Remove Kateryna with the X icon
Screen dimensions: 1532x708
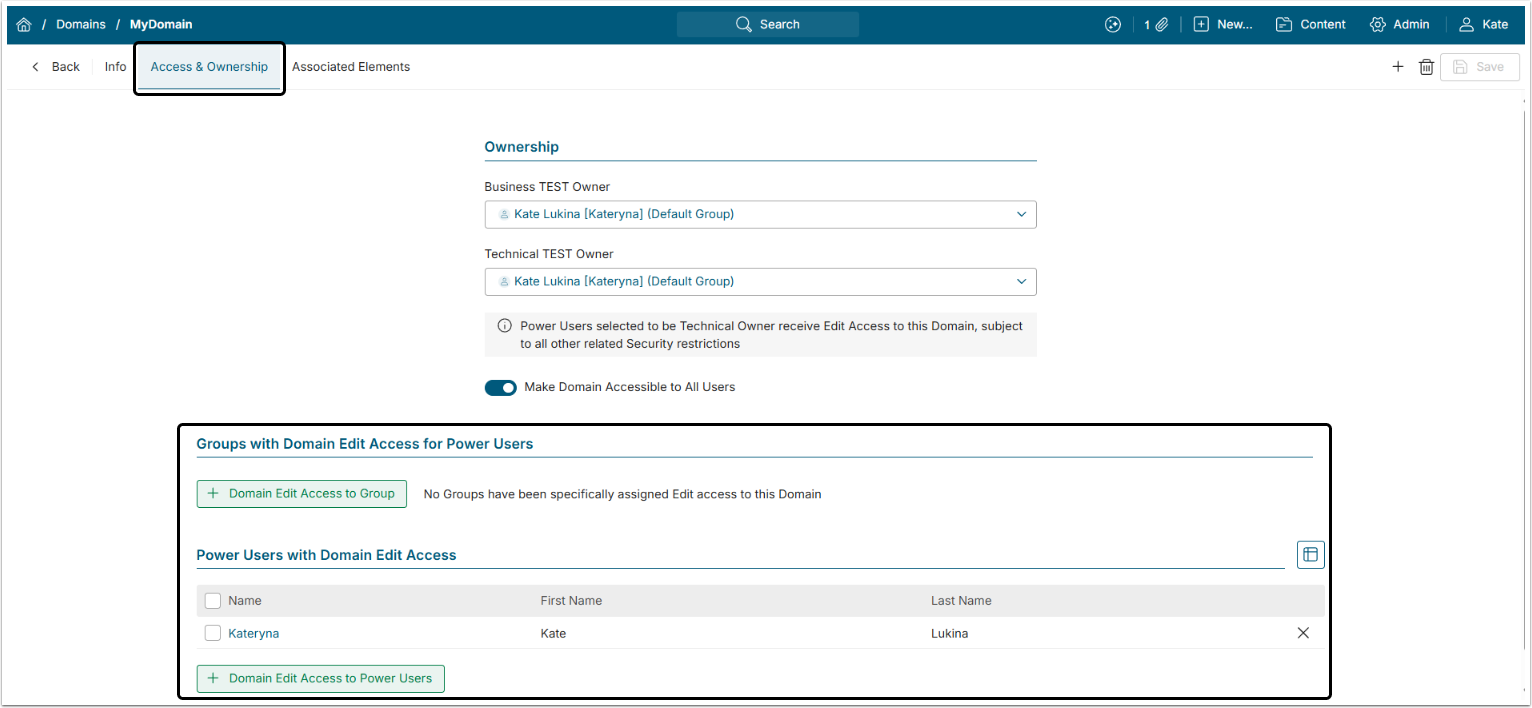point(1303,633)
